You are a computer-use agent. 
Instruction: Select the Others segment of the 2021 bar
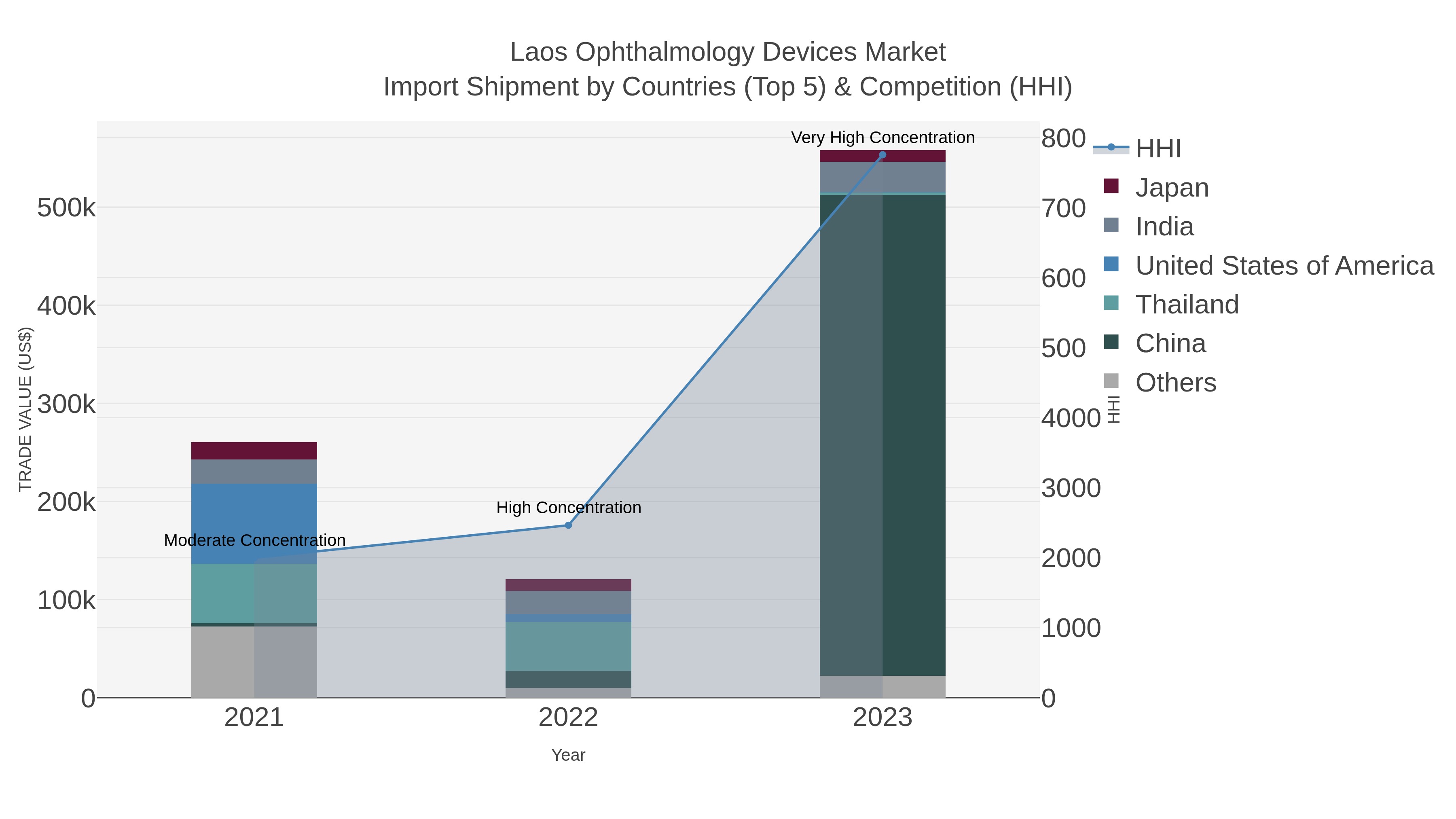(254, 662)
